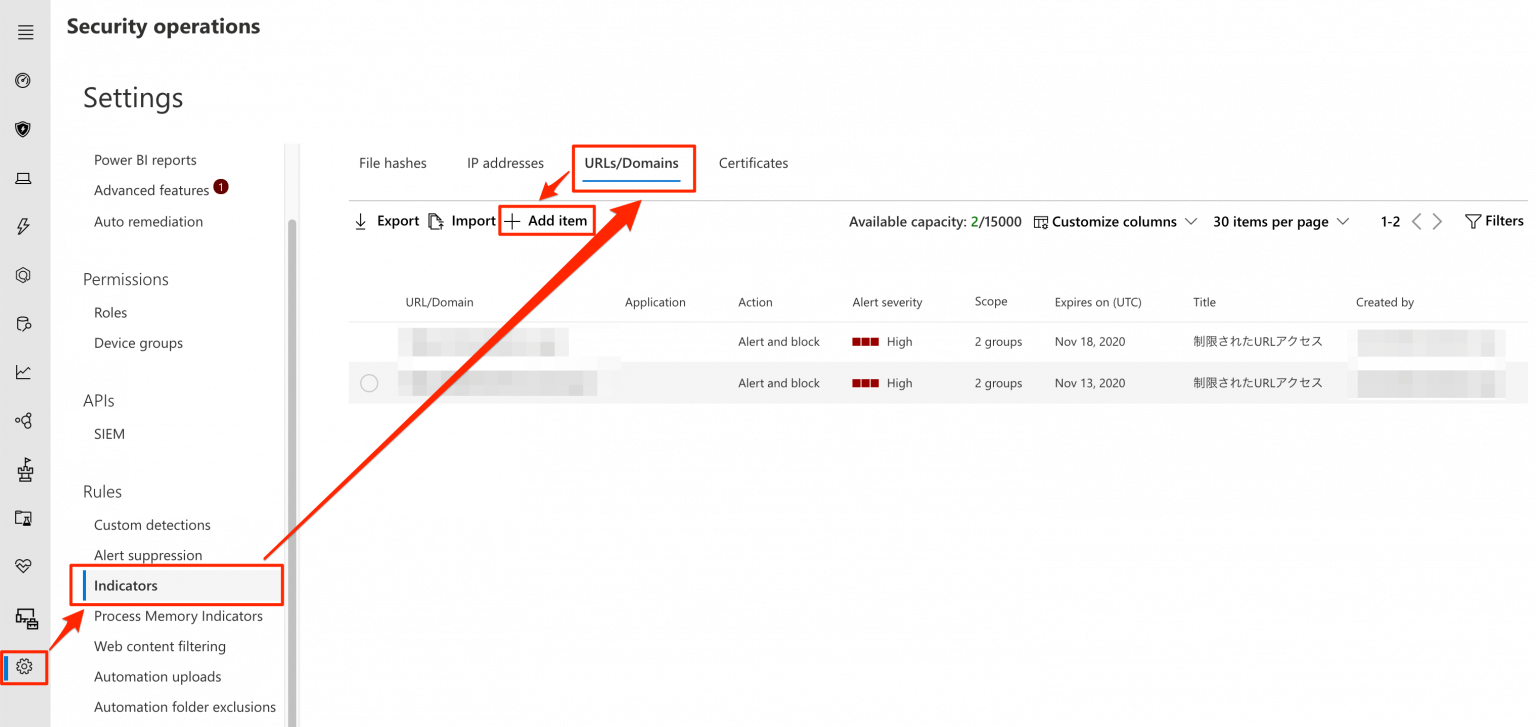1536x727 pixels.
Task: Open the settings gear icon
Action: (22, 667)
